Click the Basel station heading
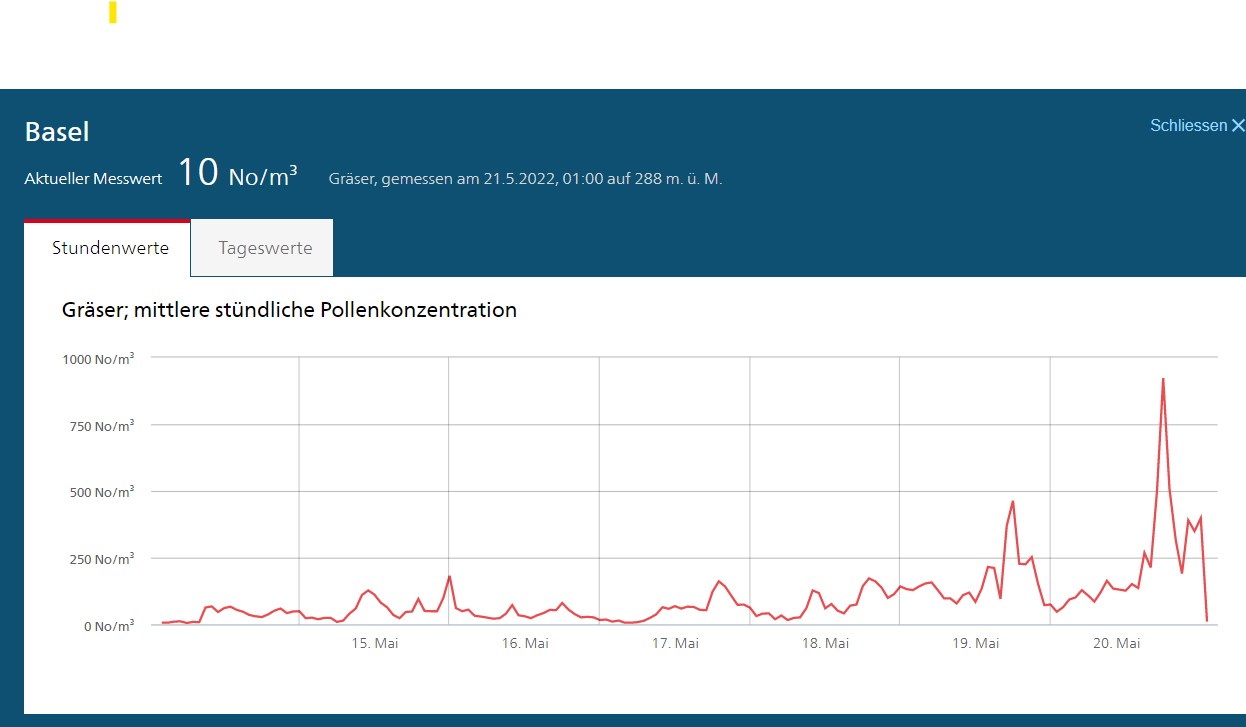Image resolution: width=1246 pixels, height=727 pixels. pos(57,132)
